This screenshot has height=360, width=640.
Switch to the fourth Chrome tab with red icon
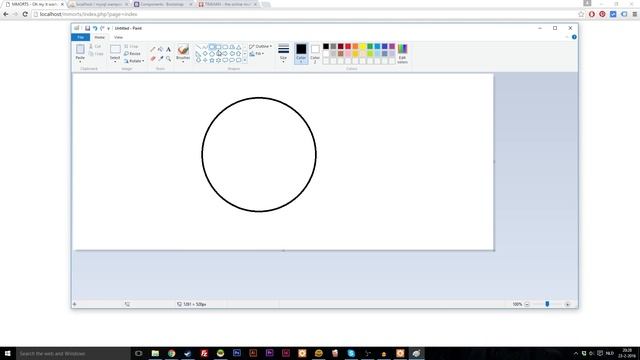227,4
